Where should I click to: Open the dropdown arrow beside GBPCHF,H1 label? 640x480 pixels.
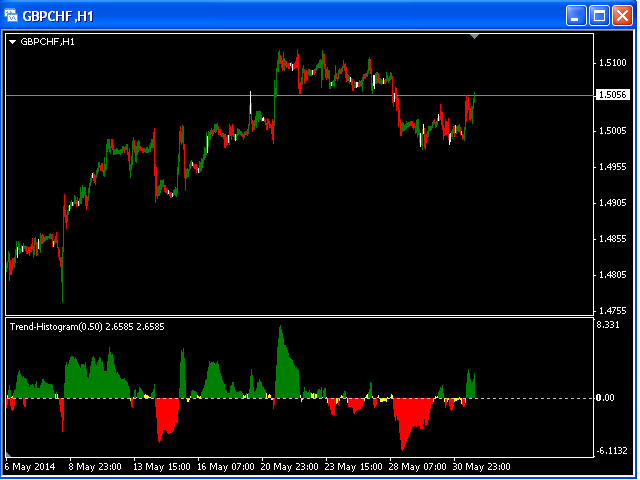click(x=12, y=42)
